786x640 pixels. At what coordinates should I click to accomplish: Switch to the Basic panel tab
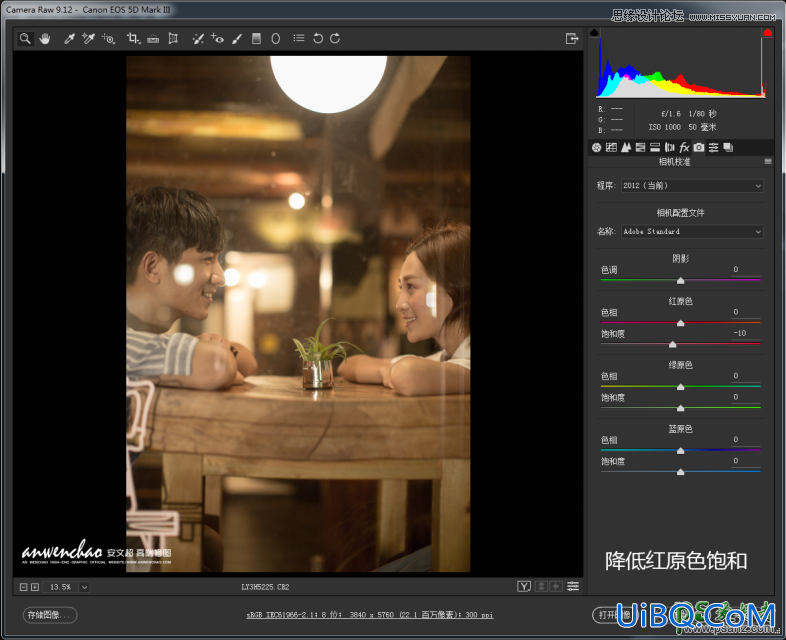(597, 147)
